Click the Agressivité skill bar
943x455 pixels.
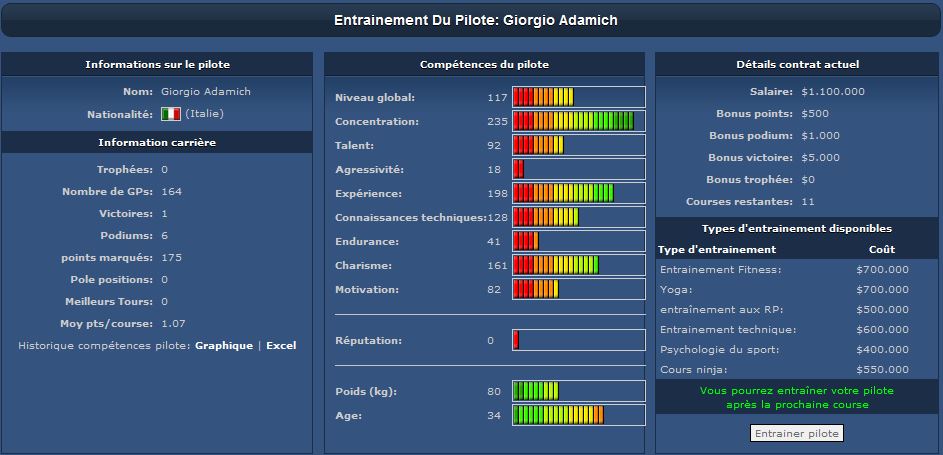pyautogui.click(x=579, y=169)
